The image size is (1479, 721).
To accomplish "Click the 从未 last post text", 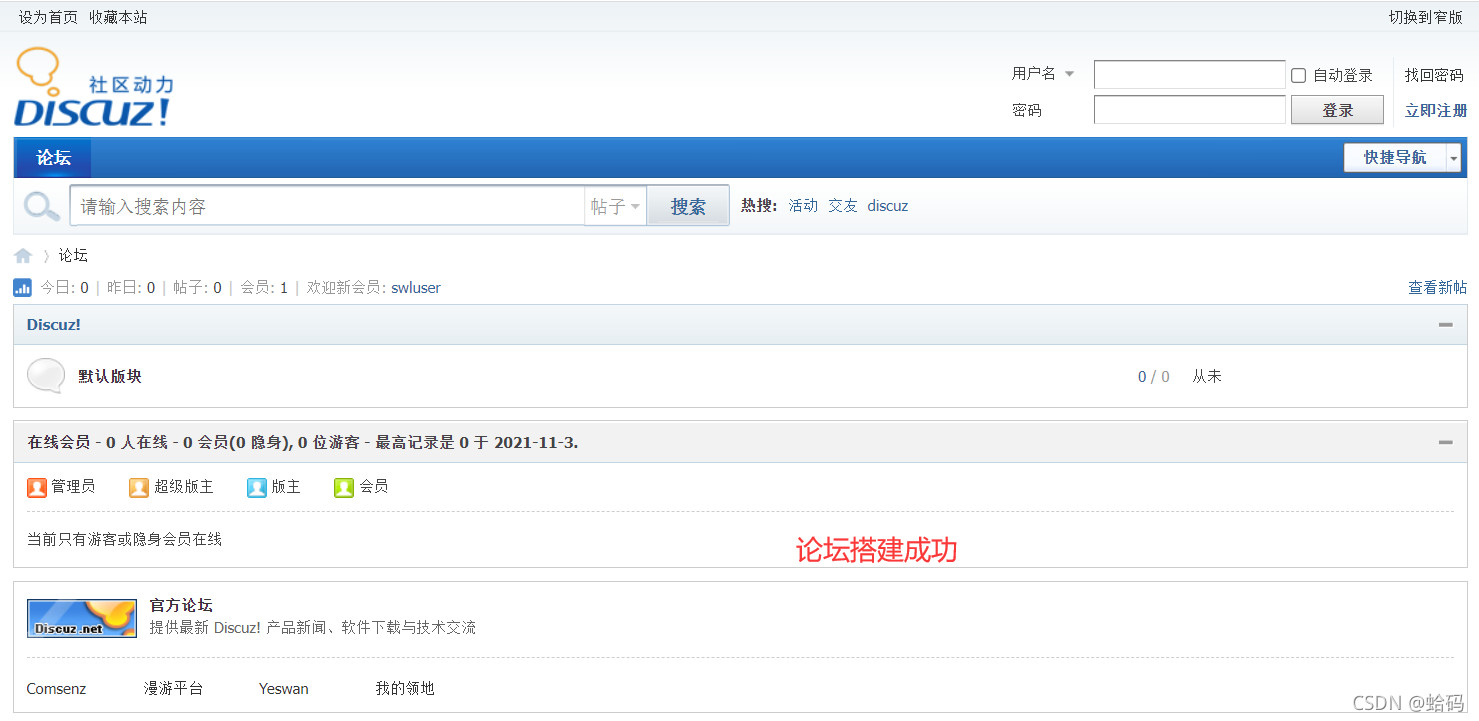I will pyautogui.click(x=1207, y=376).
